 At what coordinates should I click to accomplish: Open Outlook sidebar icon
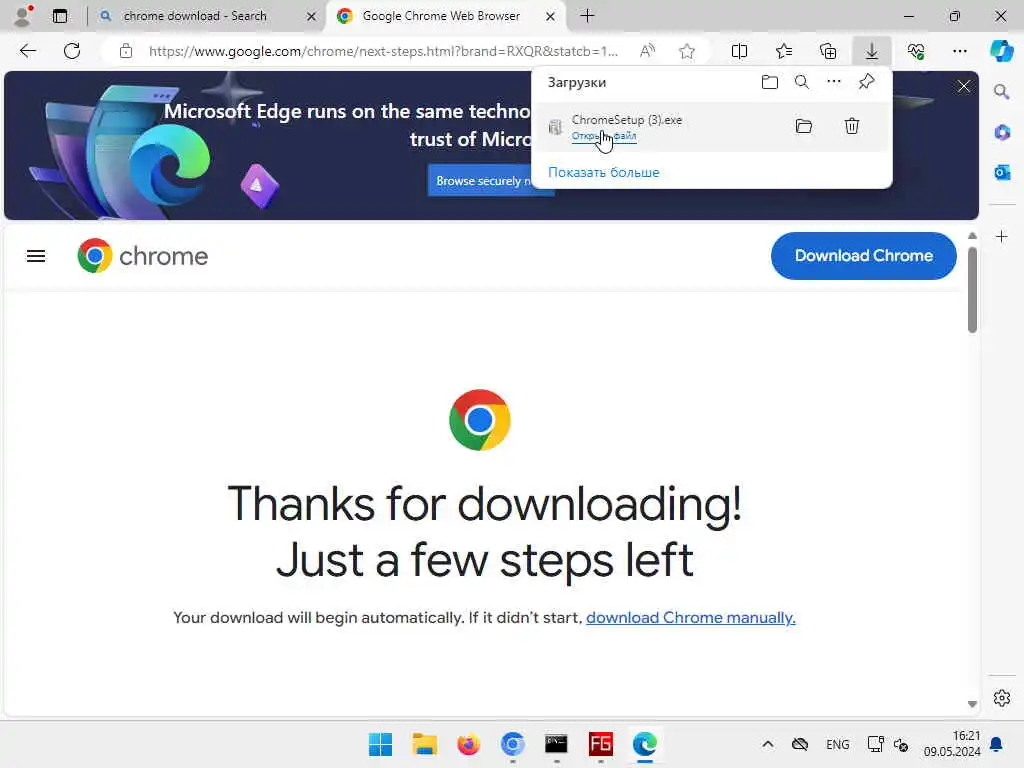click(1002, 172)
